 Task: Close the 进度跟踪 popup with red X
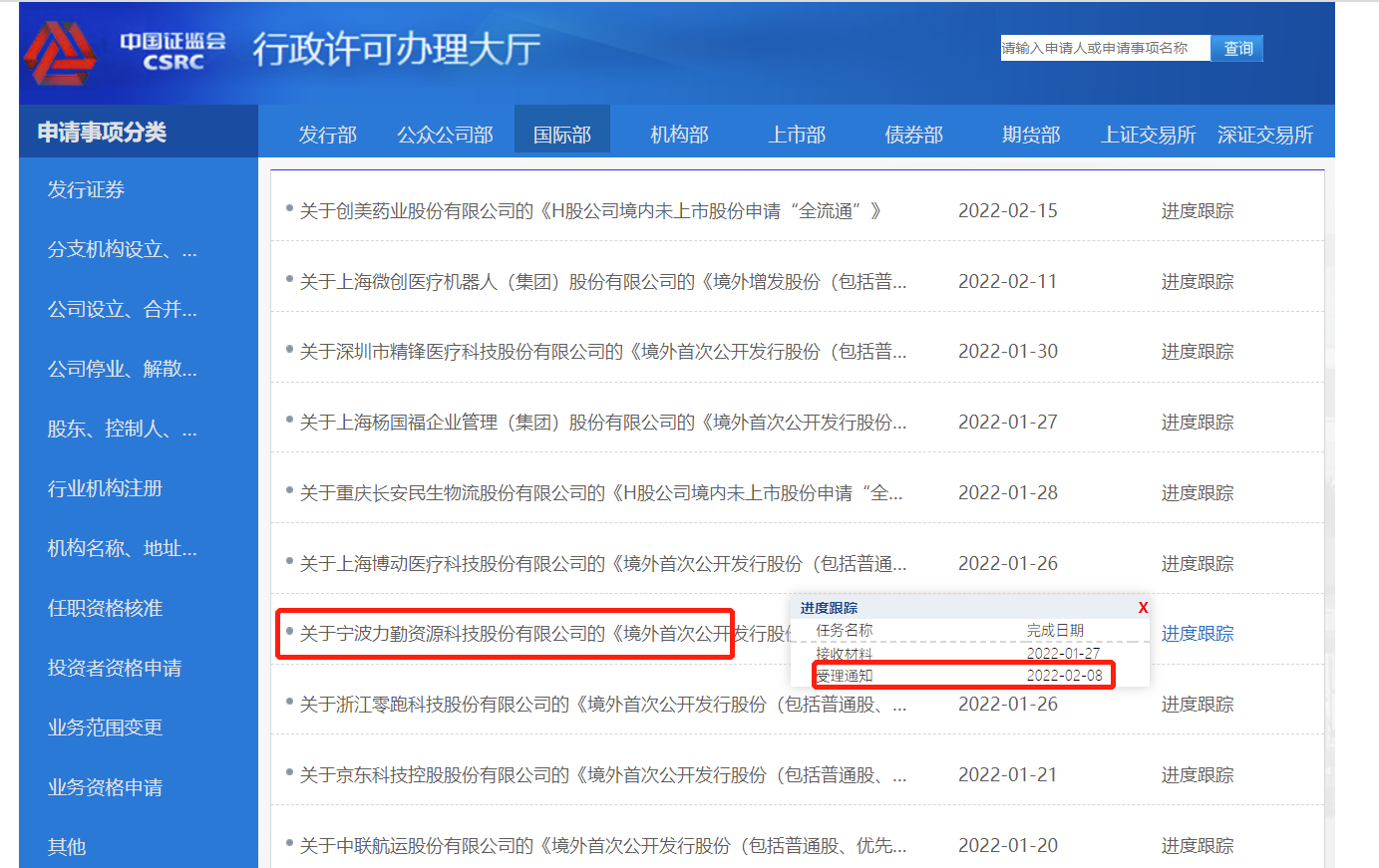[x=1143, y=607]
